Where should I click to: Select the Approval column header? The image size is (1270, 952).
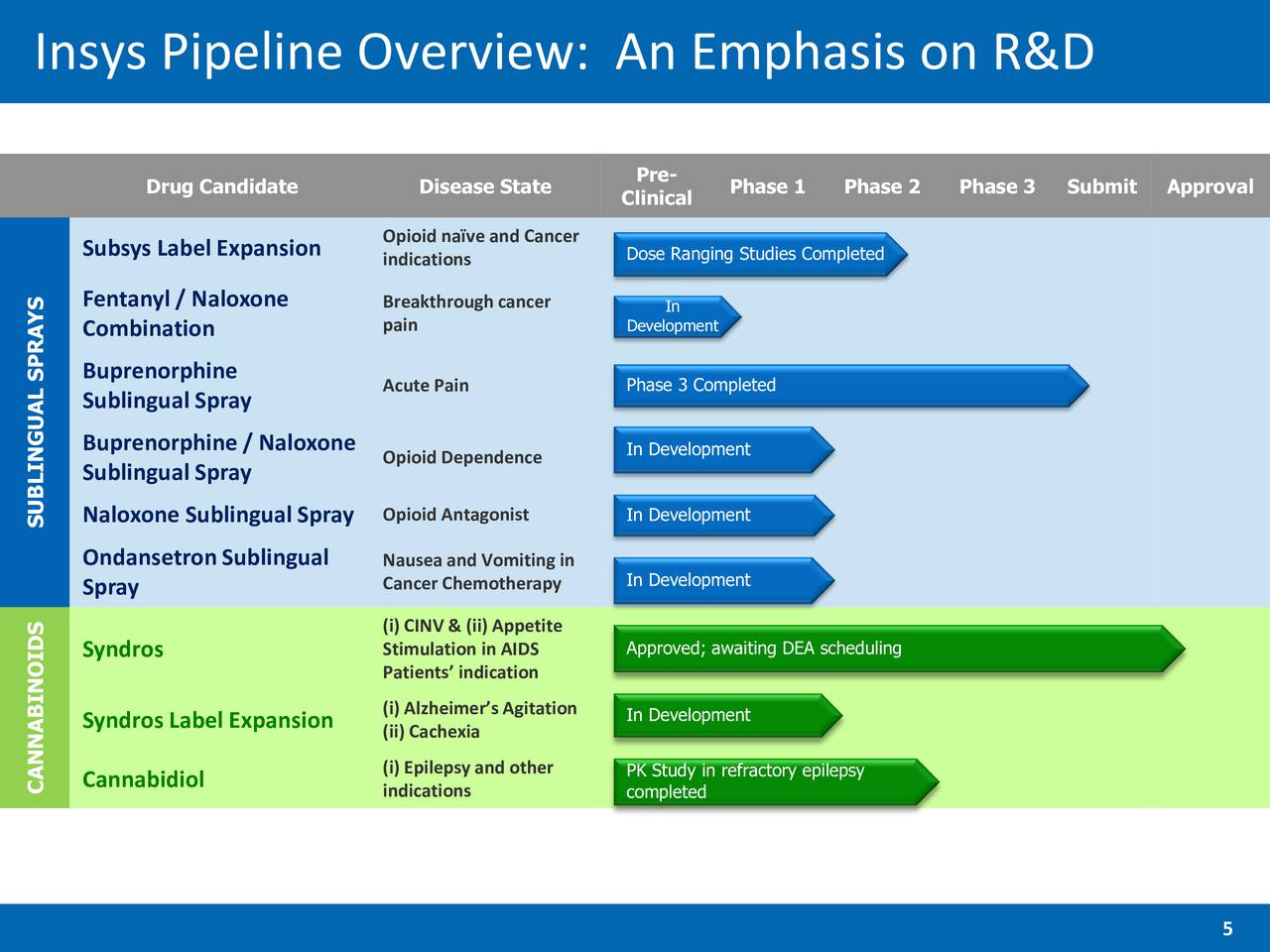point(1209,186)
